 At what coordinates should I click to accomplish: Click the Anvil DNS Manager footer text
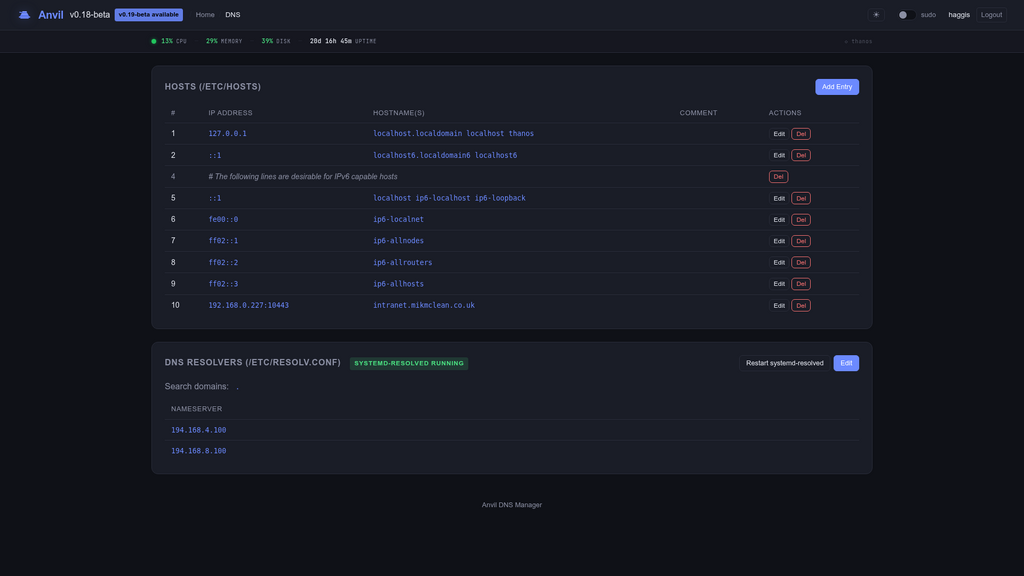pos(512,505)
